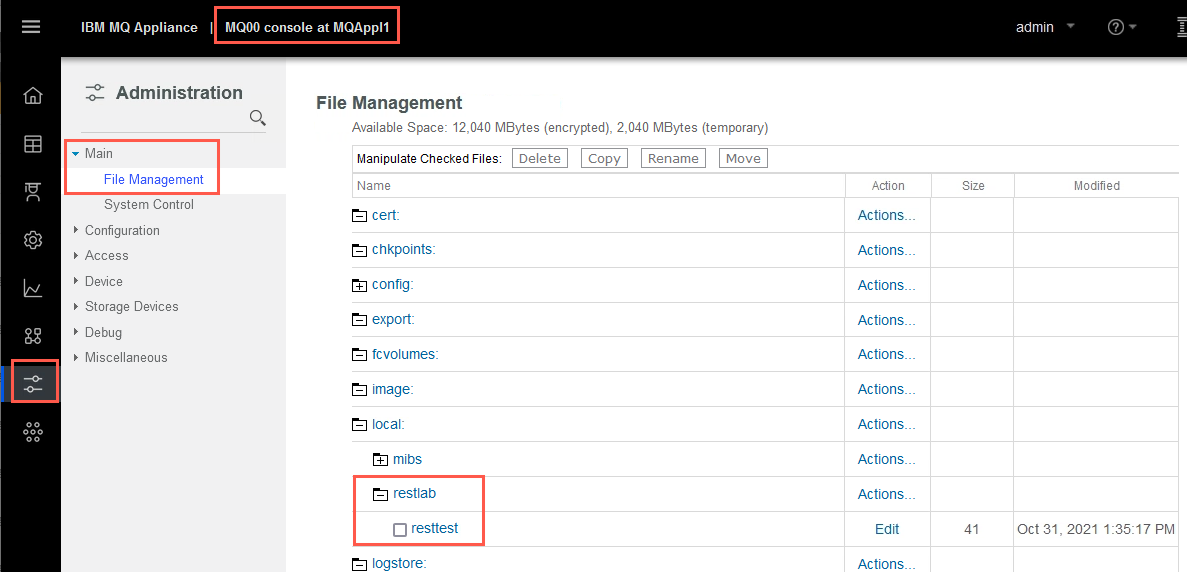Click the Modified column header
This screenshot has width=1187, height=572.
(x=1097, y=185)
